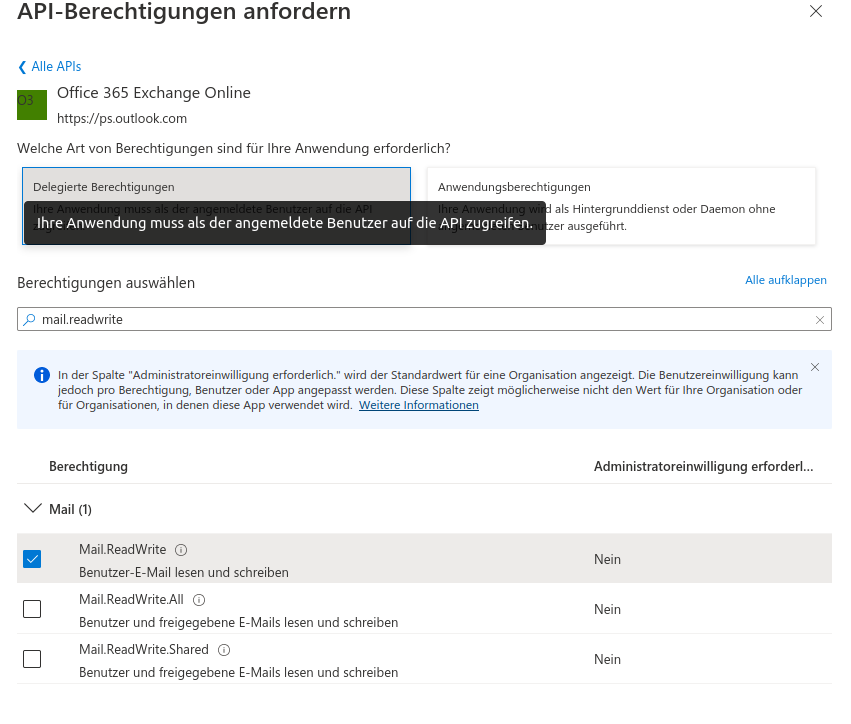Click the Administratoreinwilligung erforderl... column header
The image size is (851, 724).
pos(703,467)
